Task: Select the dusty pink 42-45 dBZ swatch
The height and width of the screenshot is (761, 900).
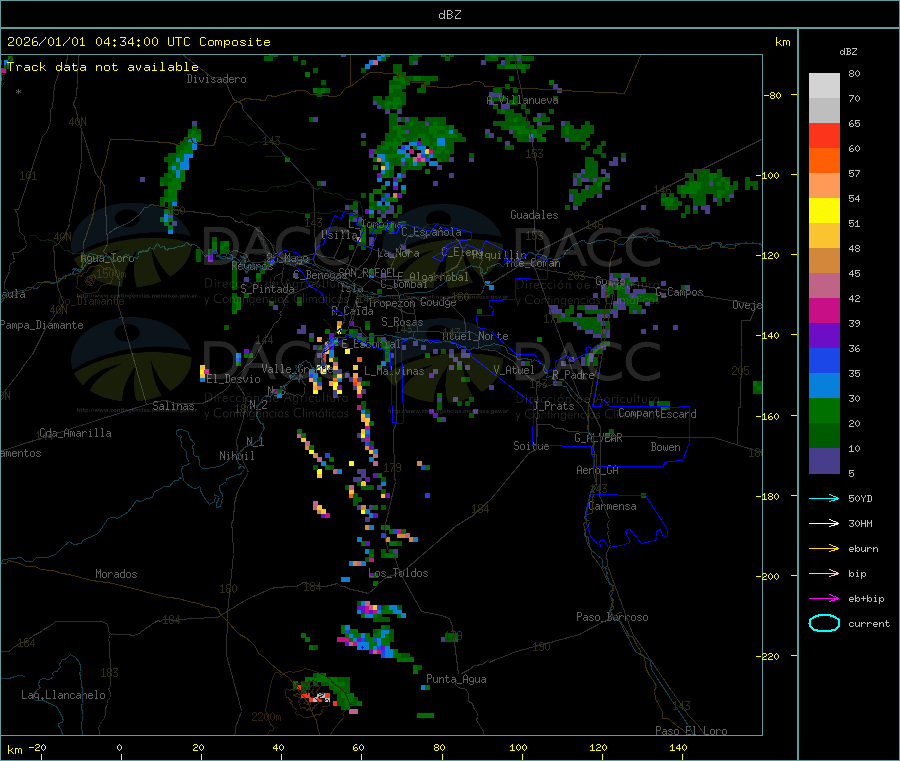Action: pos(824,286)
